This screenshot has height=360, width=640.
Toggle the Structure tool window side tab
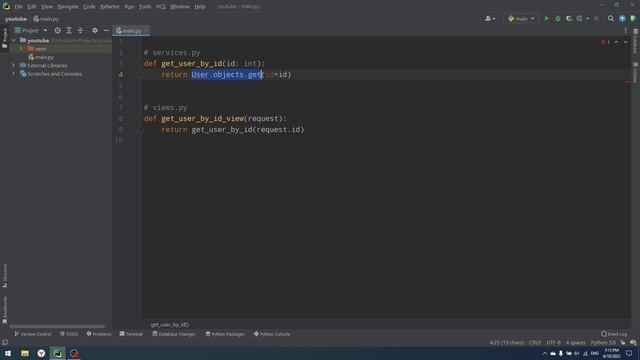tap(4, 276)
